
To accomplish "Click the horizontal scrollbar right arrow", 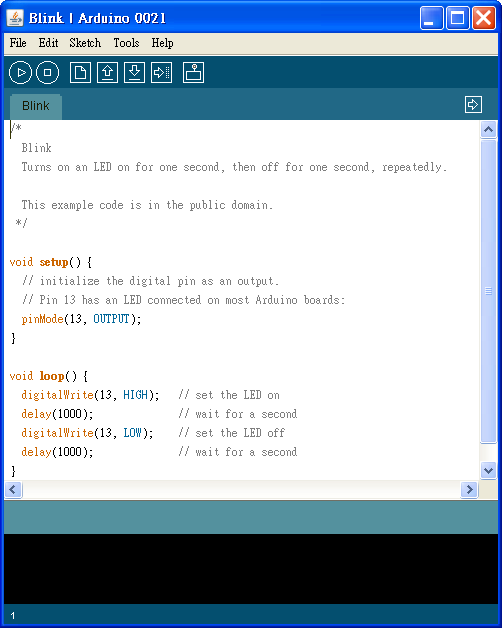I will point(469,489).
